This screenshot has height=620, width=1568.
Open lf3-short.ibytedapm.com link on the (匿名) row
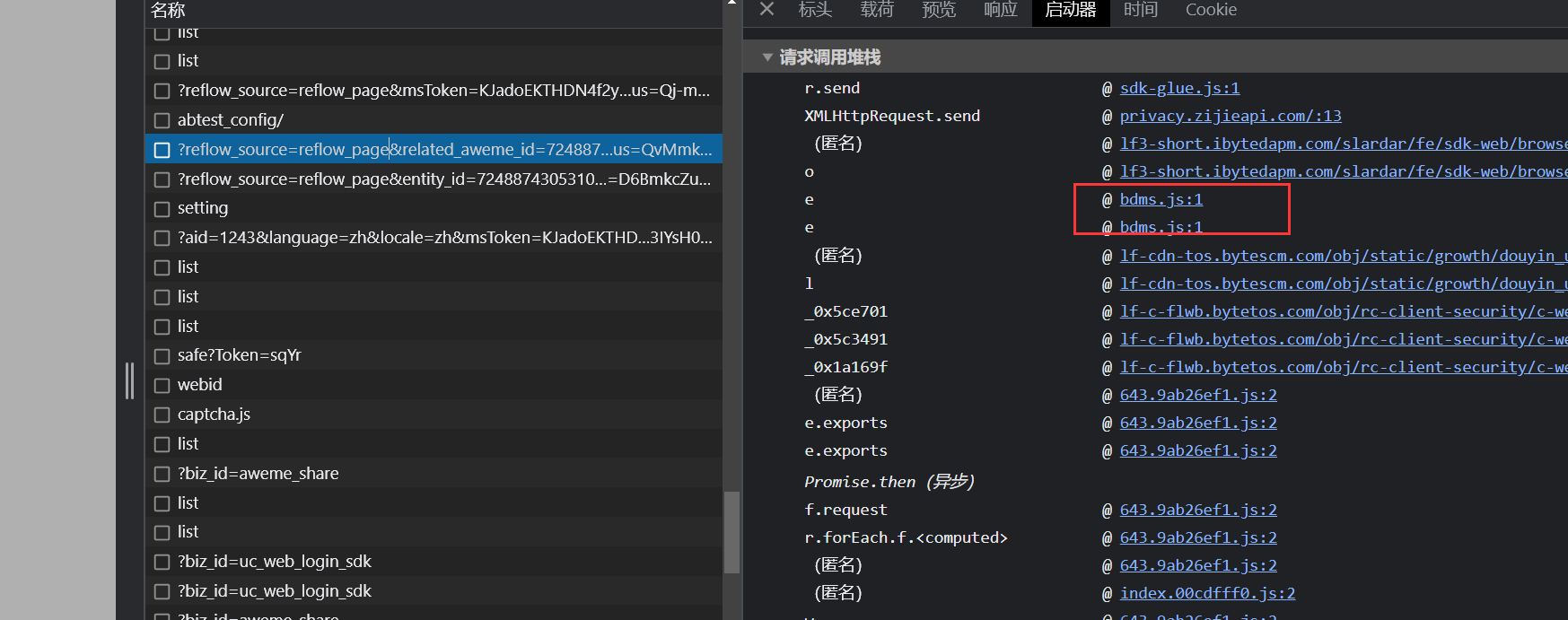tap(1343, 144)
